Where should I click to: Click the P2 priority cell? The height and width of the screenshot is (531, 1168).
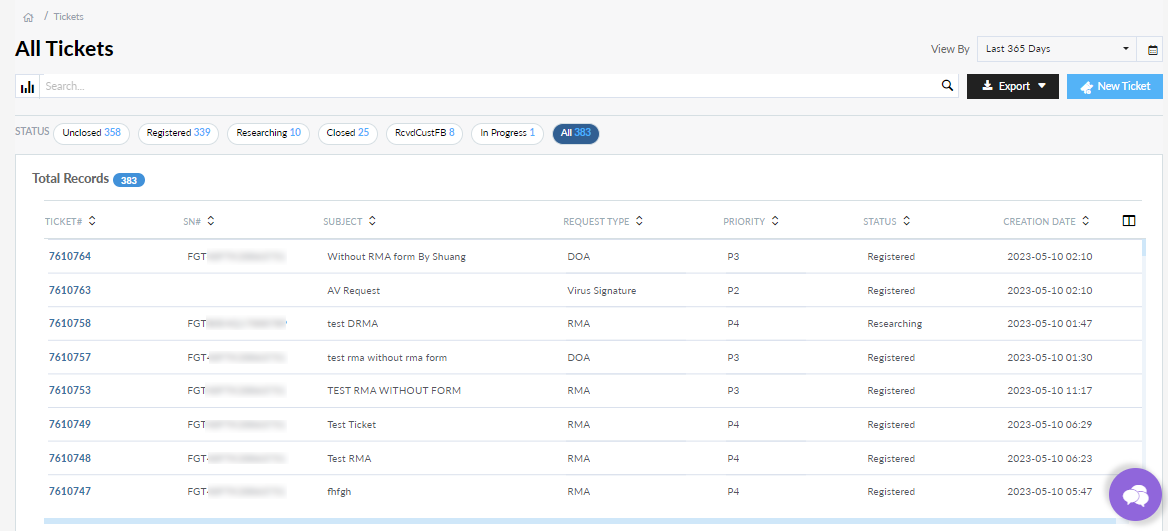coord(733,290)
